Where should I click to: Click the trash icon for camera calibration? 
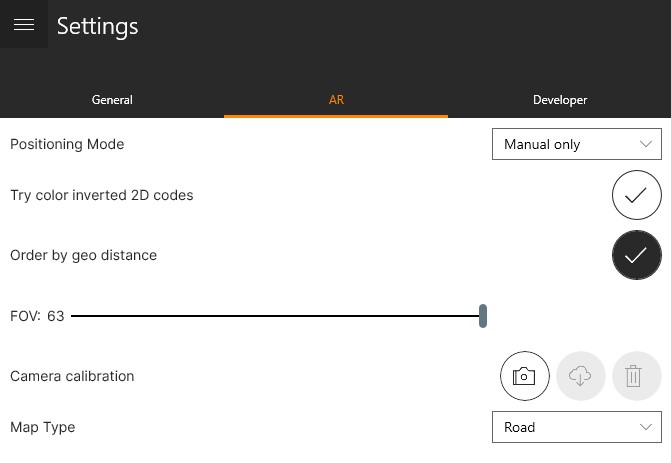(636, 376)
